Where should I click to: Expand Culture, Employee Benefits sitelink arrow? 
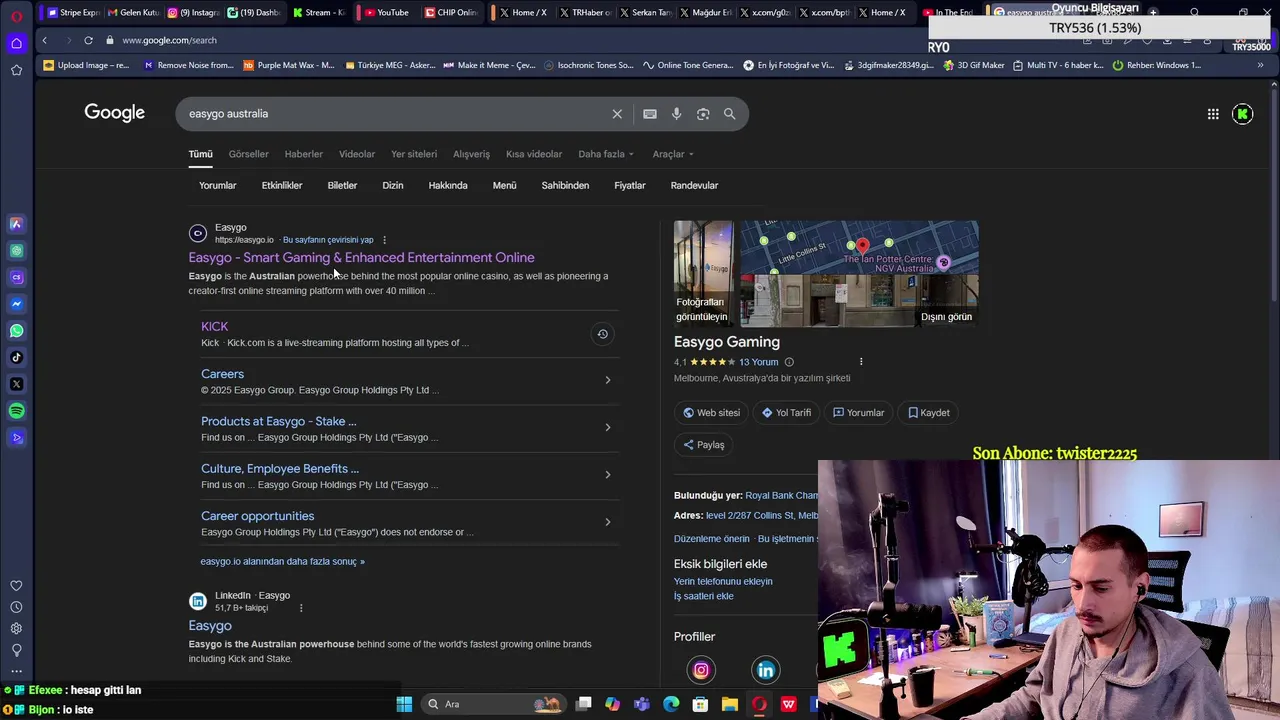608,474
